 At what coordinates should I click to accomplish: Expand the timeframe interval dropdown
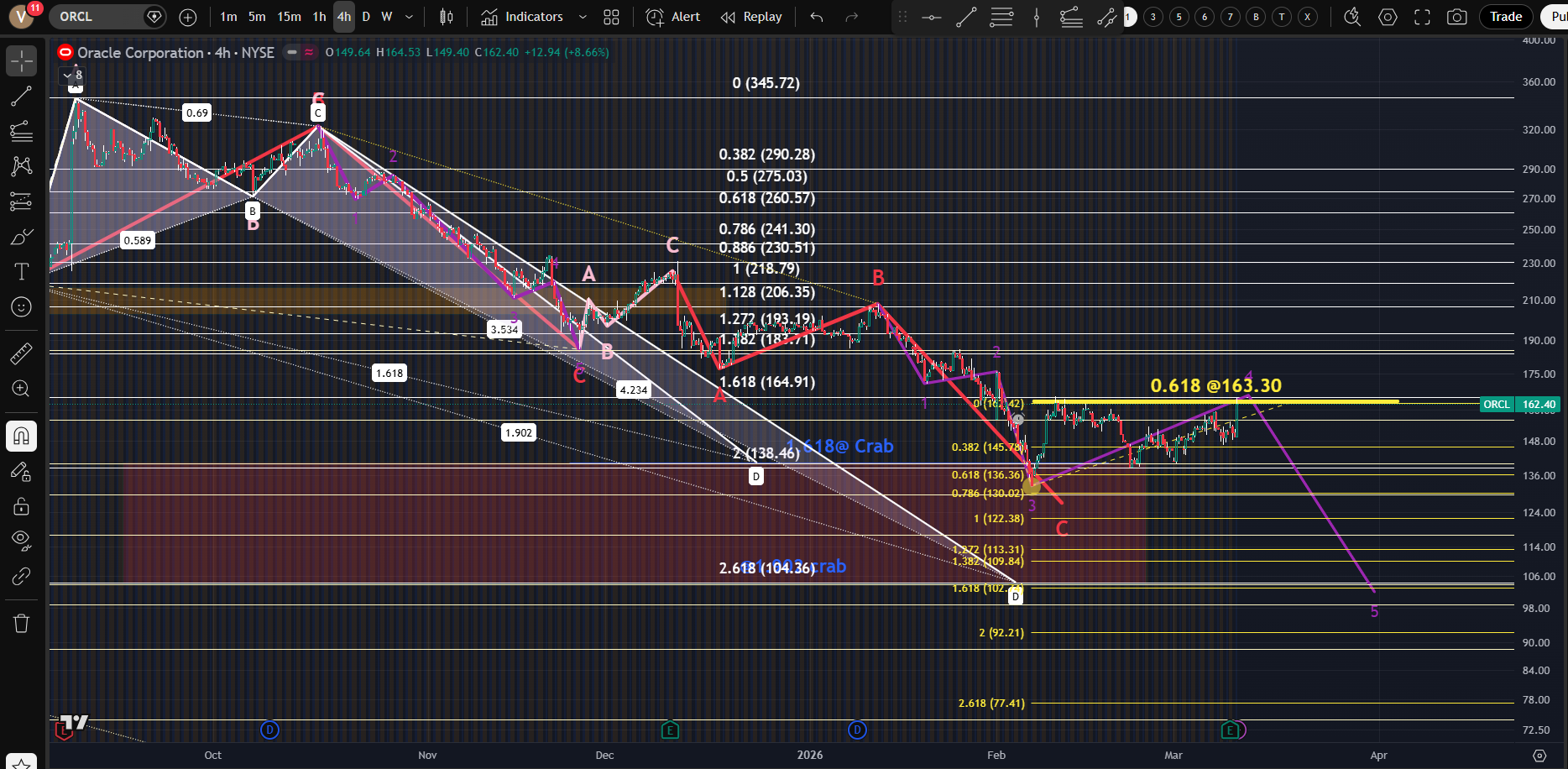click(409, 17)
